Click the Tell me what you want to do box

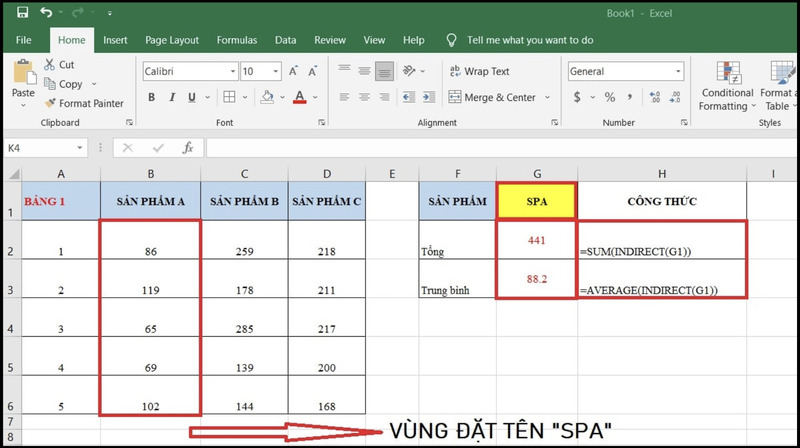[x=530, y=40]
